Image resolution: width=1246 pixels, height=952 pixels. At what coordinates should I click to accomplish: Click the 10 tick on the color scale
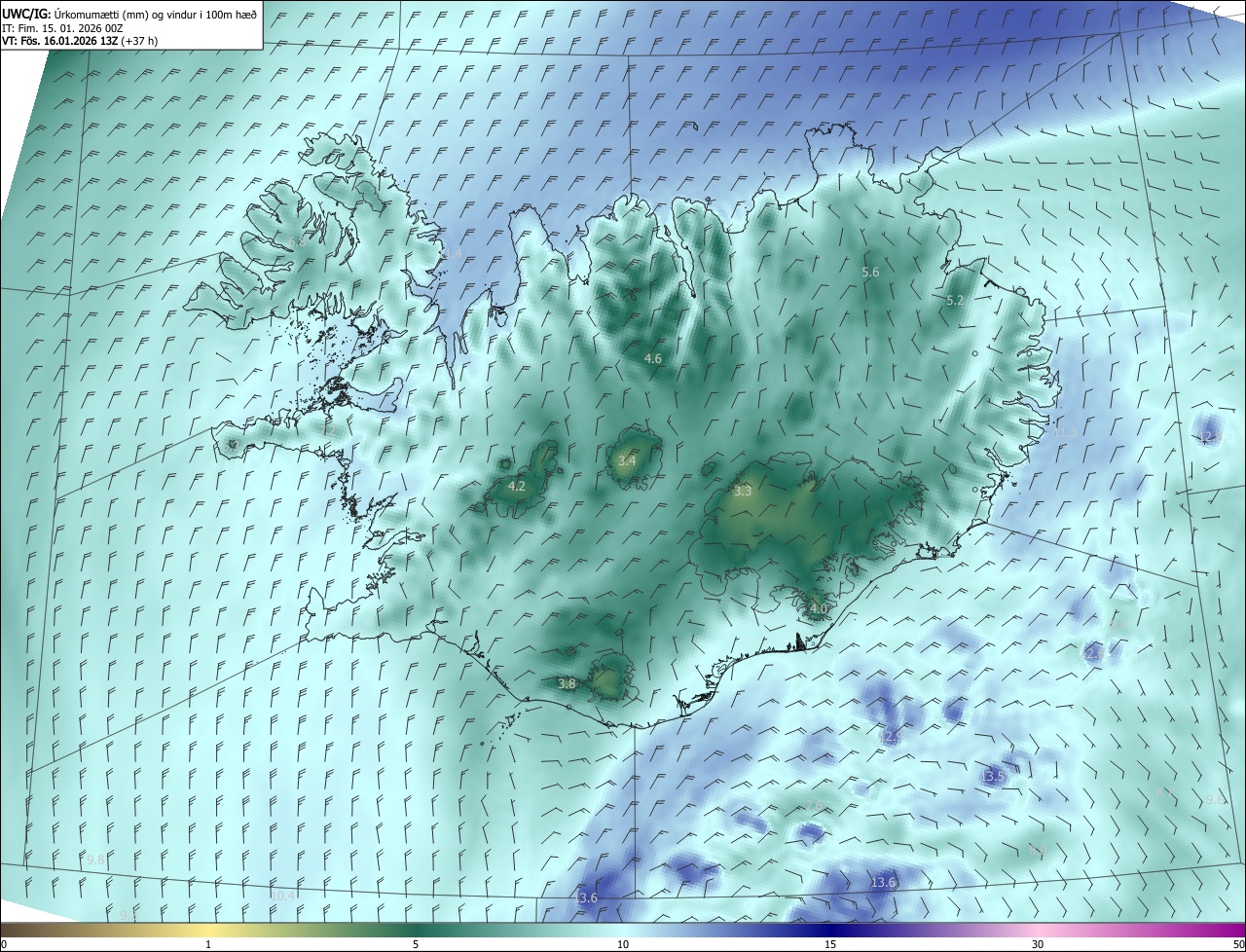[x=623, y=944]
